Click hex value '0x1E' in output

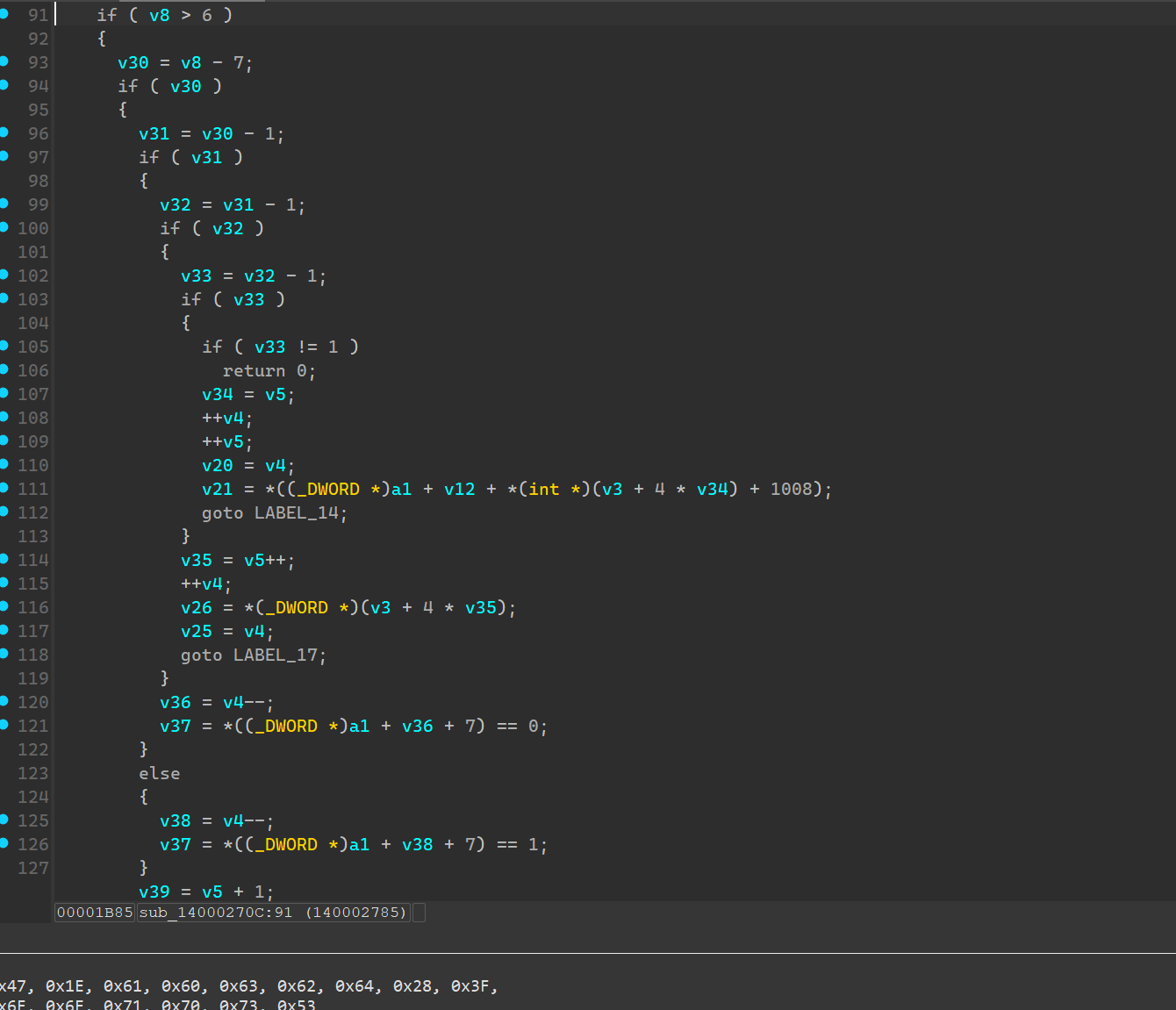[66, 986]
